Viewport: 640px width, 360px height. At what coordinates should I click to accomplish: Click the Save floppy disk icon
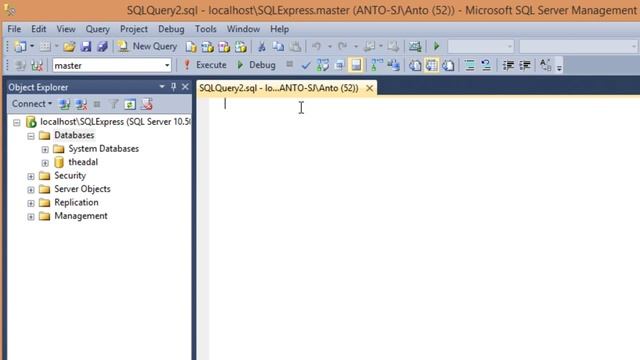(x=86, y=47)
